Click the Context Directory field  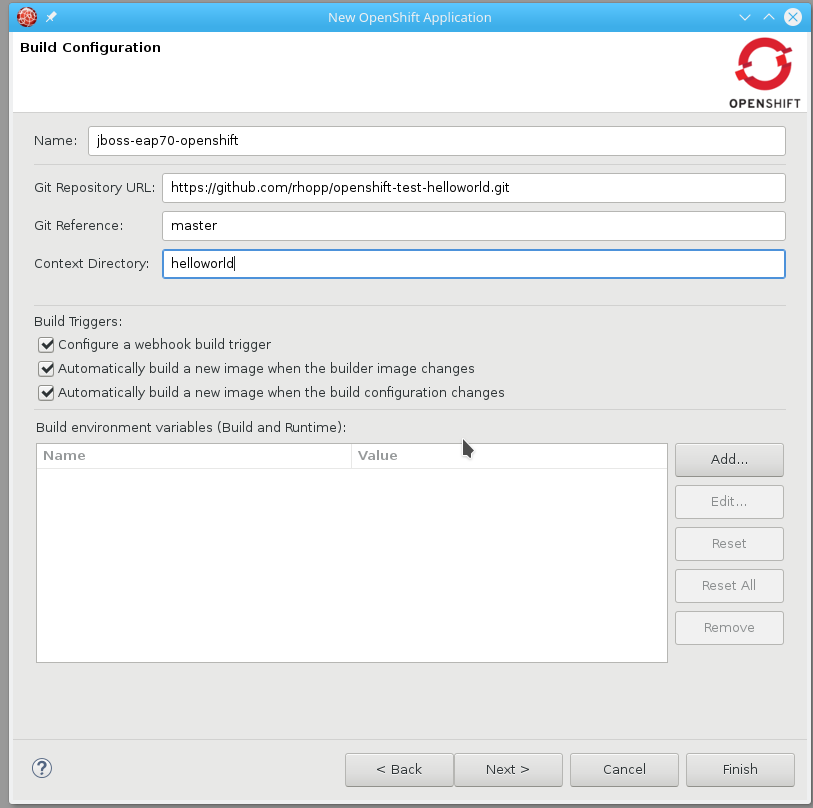coord(473,263)
